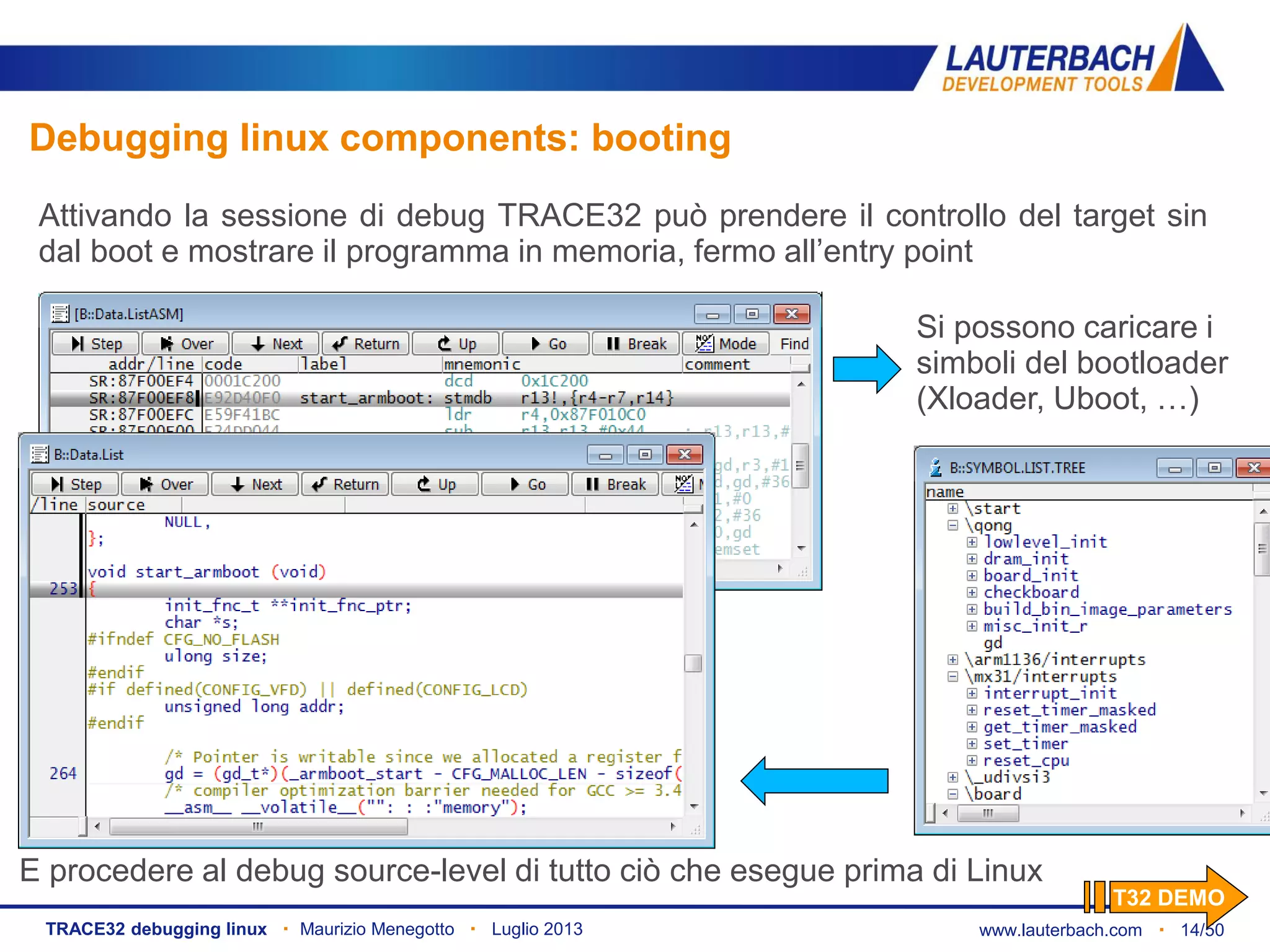
Task: Click Data.ListASM vertical scroll up arrow
Action: [801, 385]
